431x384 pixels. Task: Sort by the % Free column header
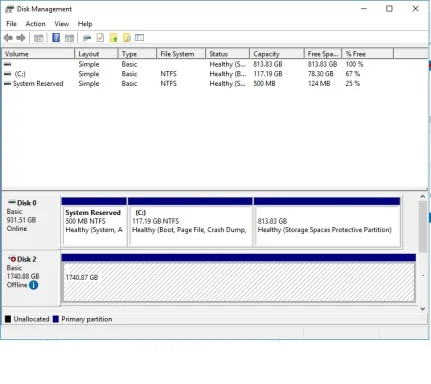[x=368, y=54]
